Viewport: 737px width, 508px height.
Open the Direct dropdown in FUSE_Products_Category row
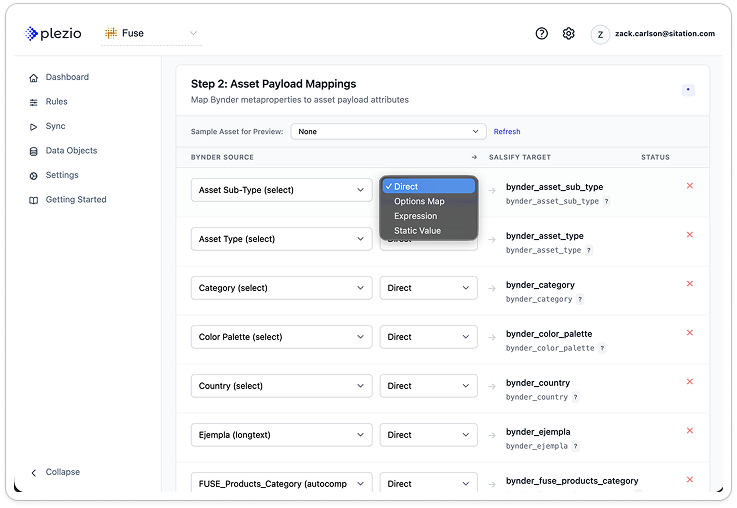click(x=429, y=483)
